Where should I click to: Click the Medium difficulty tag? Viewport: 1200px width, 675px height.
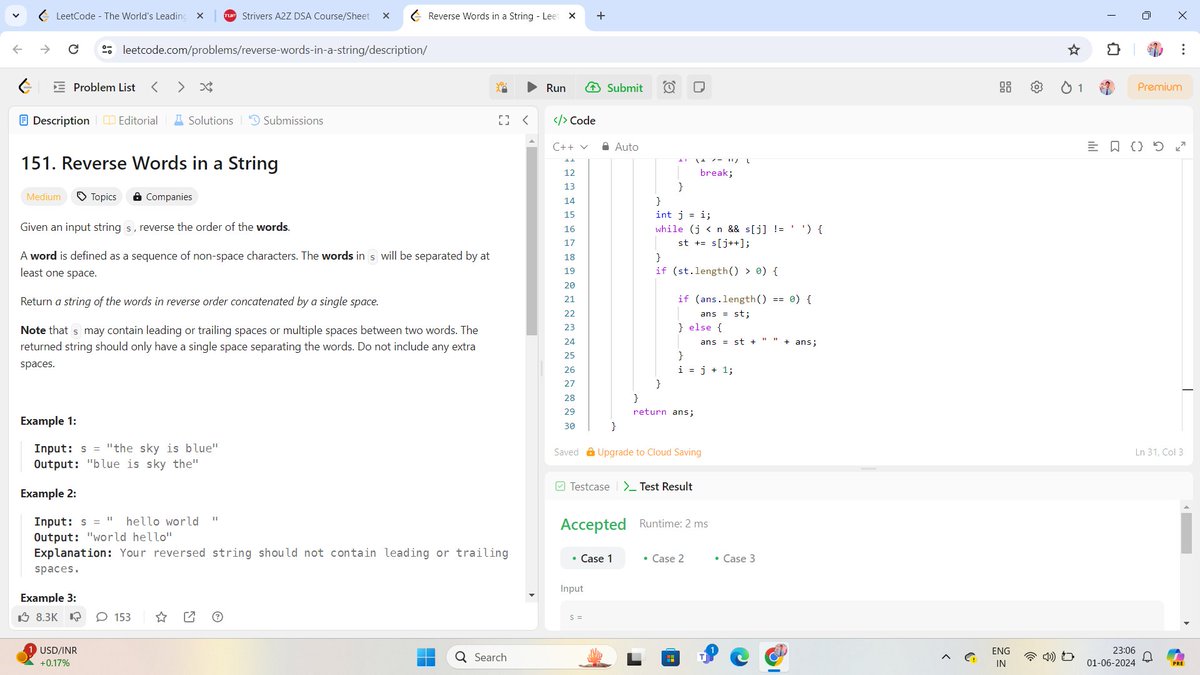tap(43, 197)
